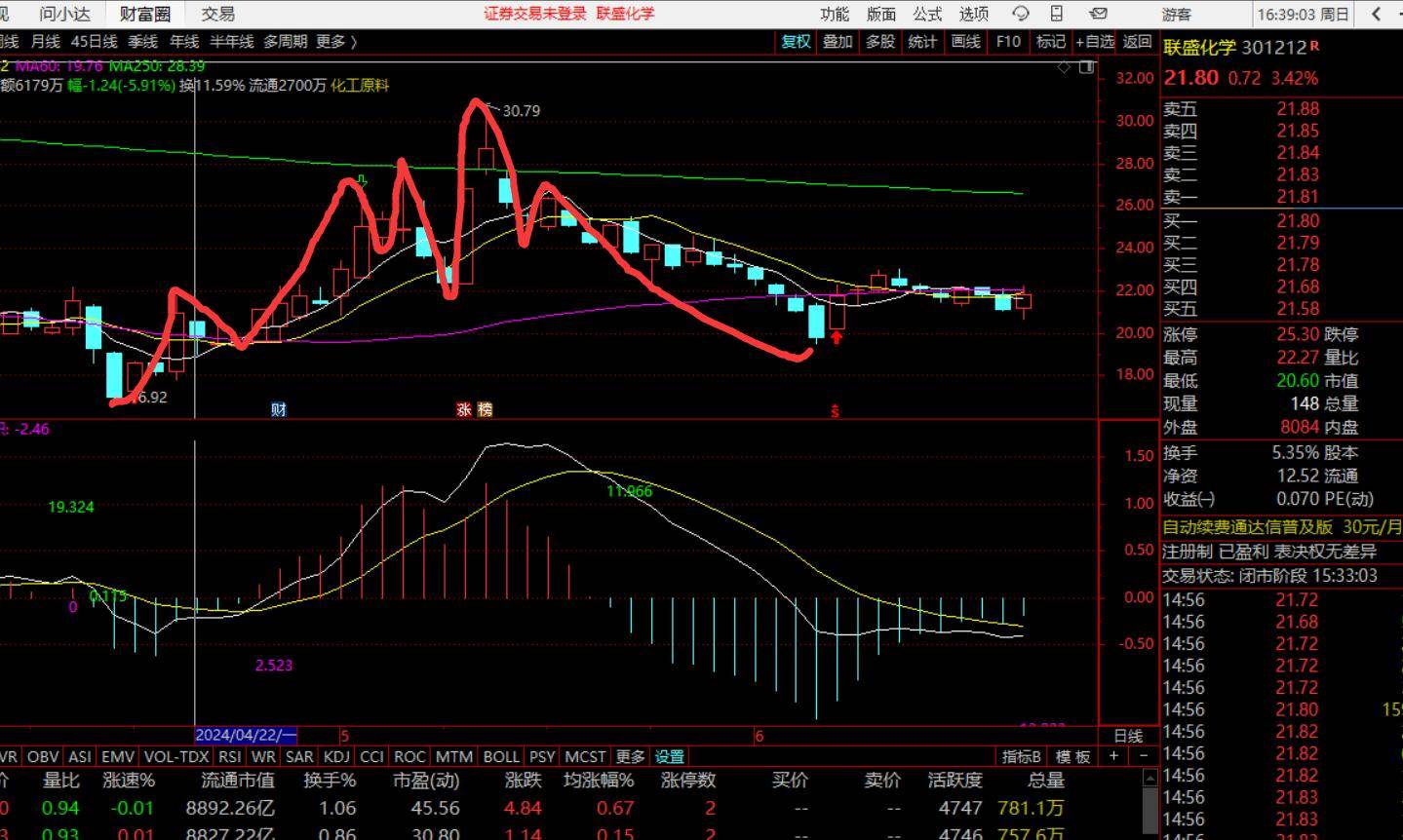Image resolution: width=1403 pixels, height=840 pixels.
Task: Open the 多周期 multi-period view
Action: (x=285, y=41)
